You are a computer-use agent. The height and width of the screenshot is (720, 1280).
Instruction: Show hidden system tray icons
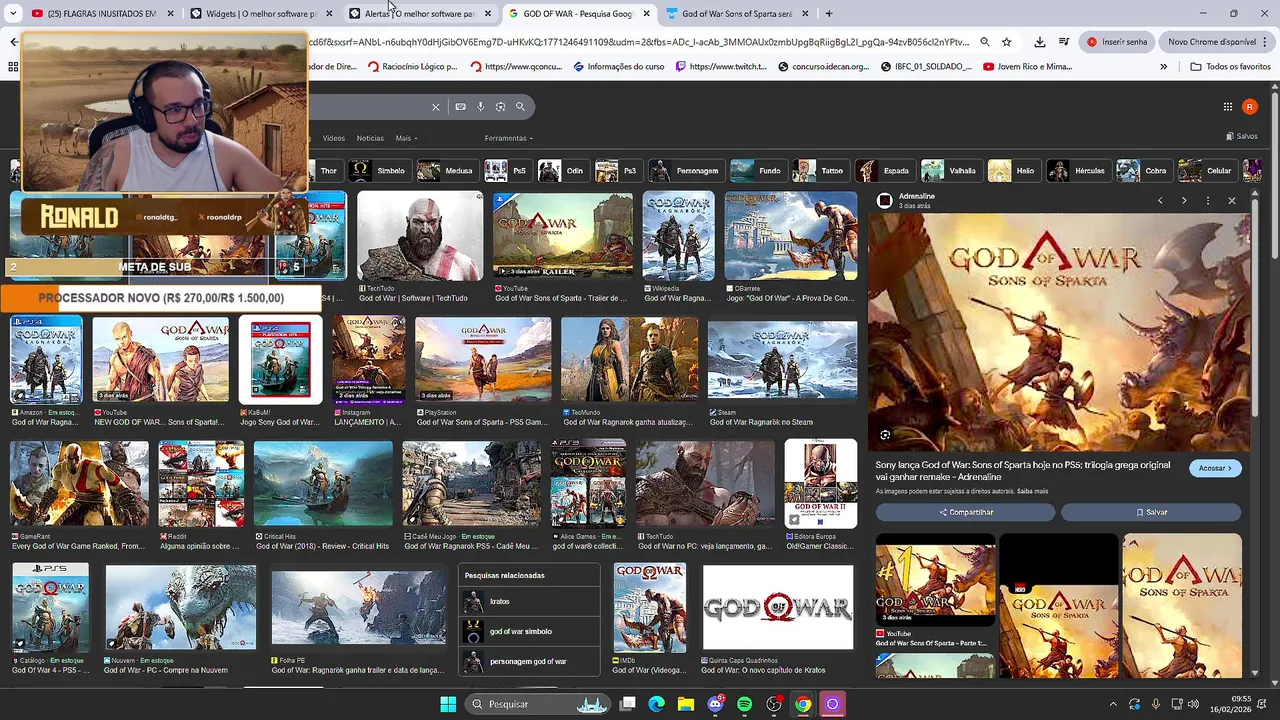pyautogui.click(x=1113, y=704)
